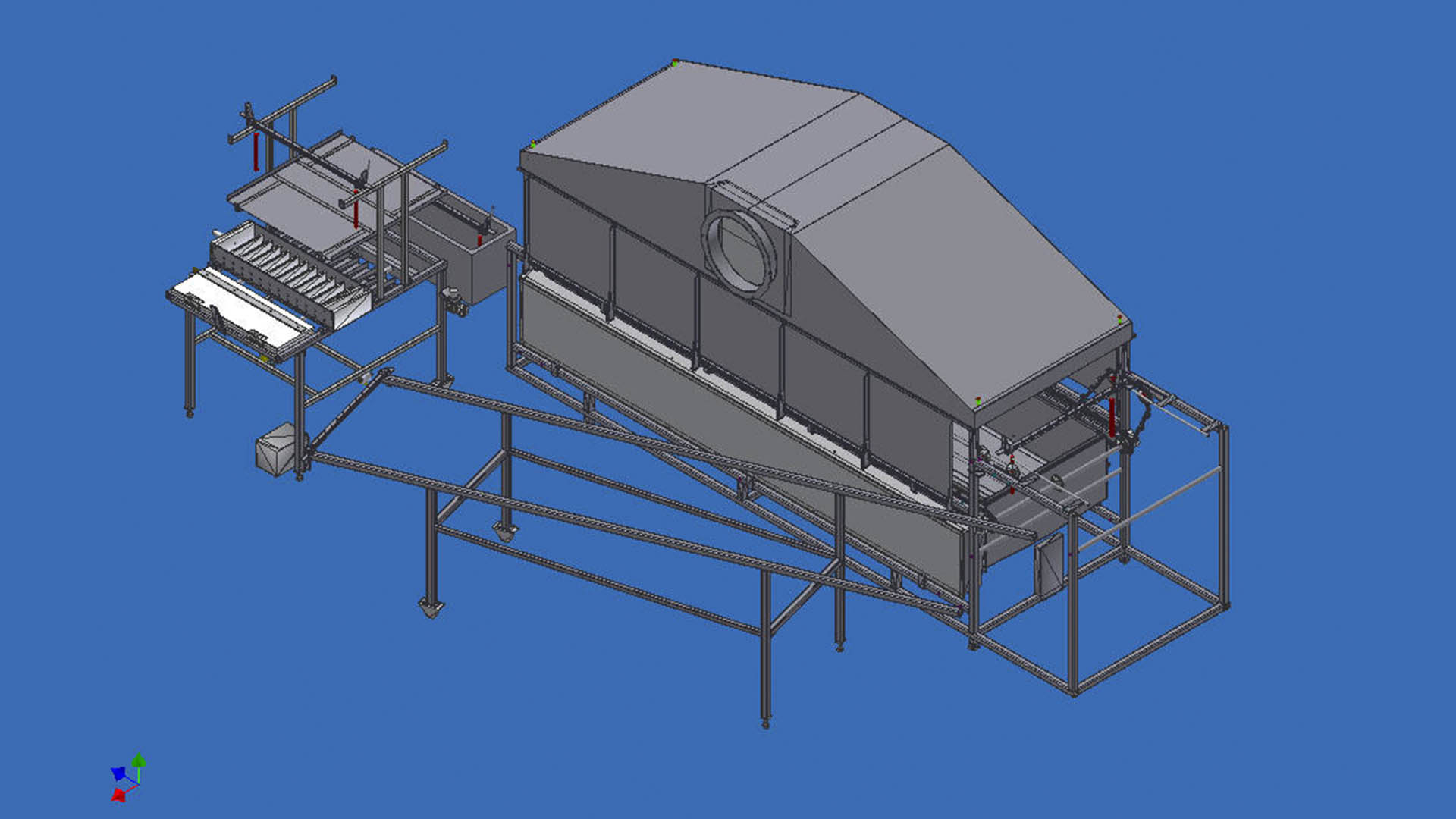
Task: Click the red axis arrow of the triad
Action: point(119,794)
